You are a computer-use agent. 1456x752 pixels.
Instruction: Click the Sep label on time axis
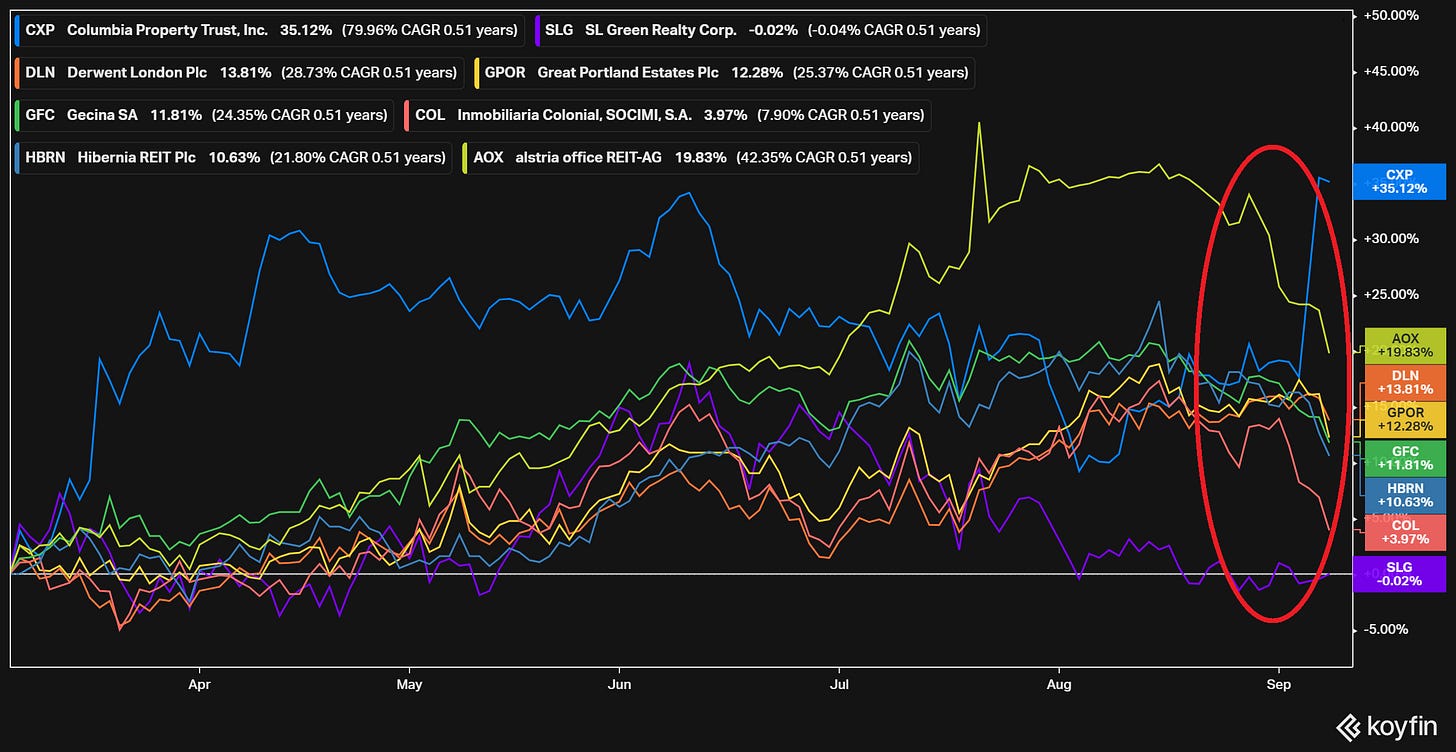pos(1278,685)
